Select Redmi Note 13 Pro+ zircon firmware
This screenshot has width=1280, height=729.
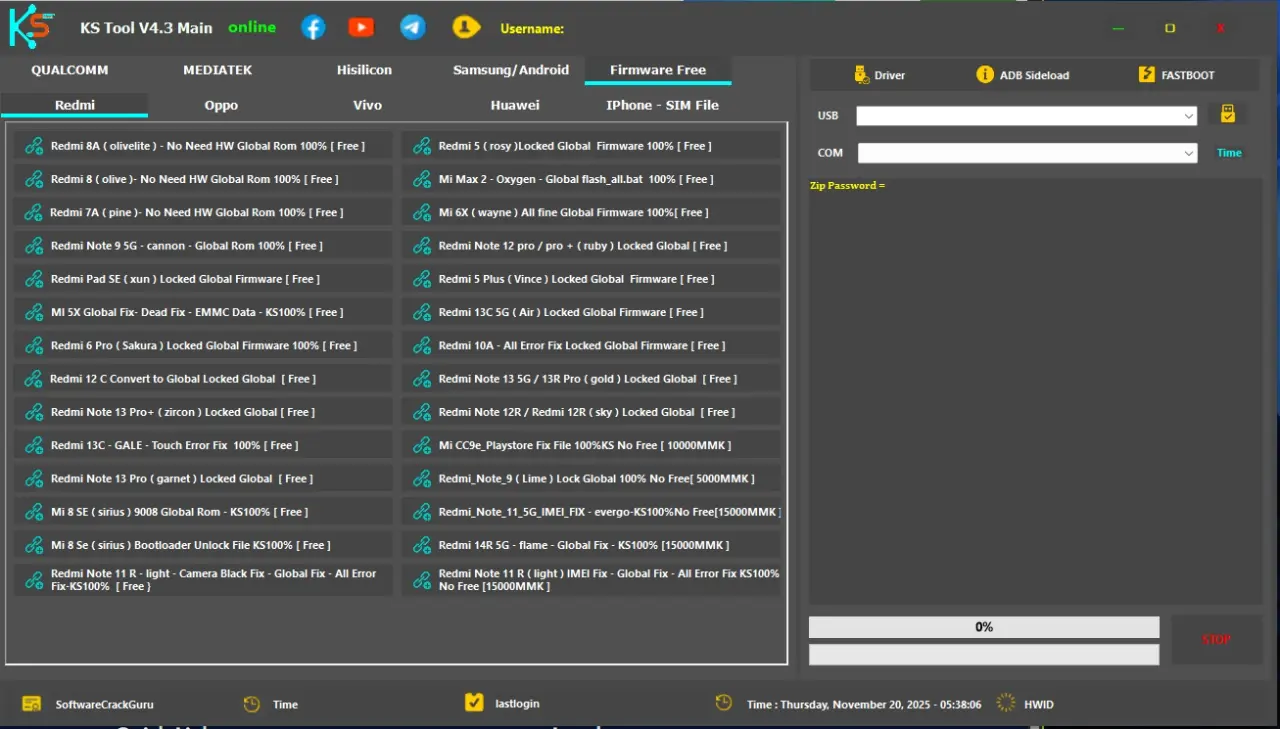pyautogui.click(x=203, y=412)
